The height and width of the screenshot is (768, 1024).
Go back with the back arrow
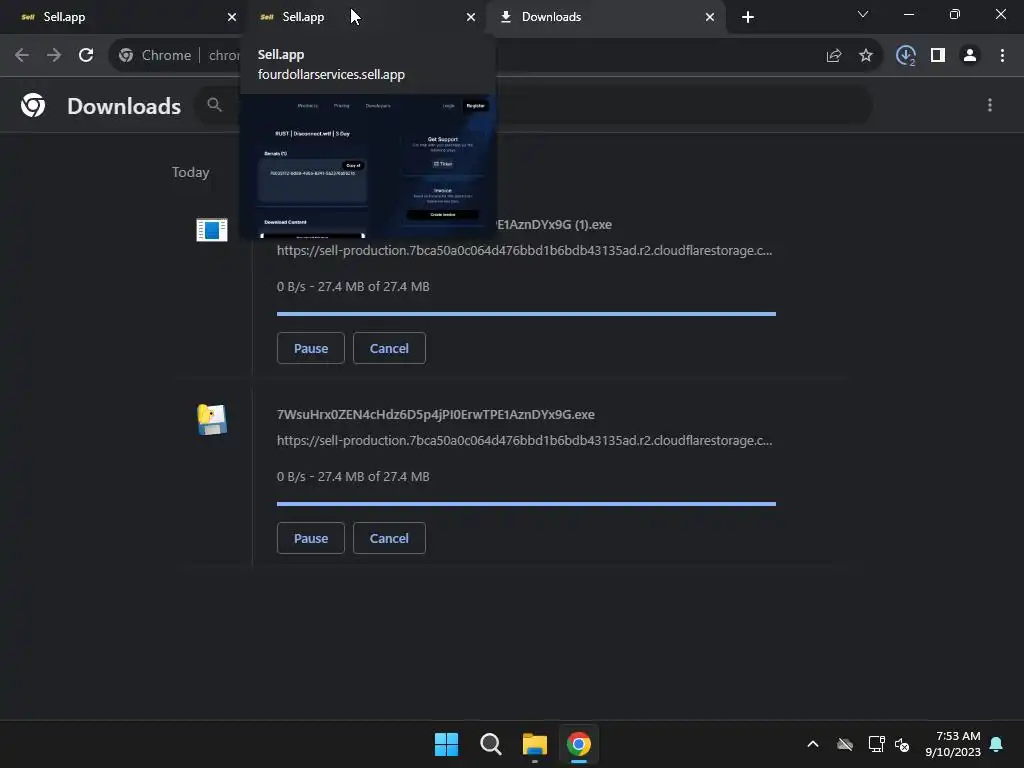[22, 56]
